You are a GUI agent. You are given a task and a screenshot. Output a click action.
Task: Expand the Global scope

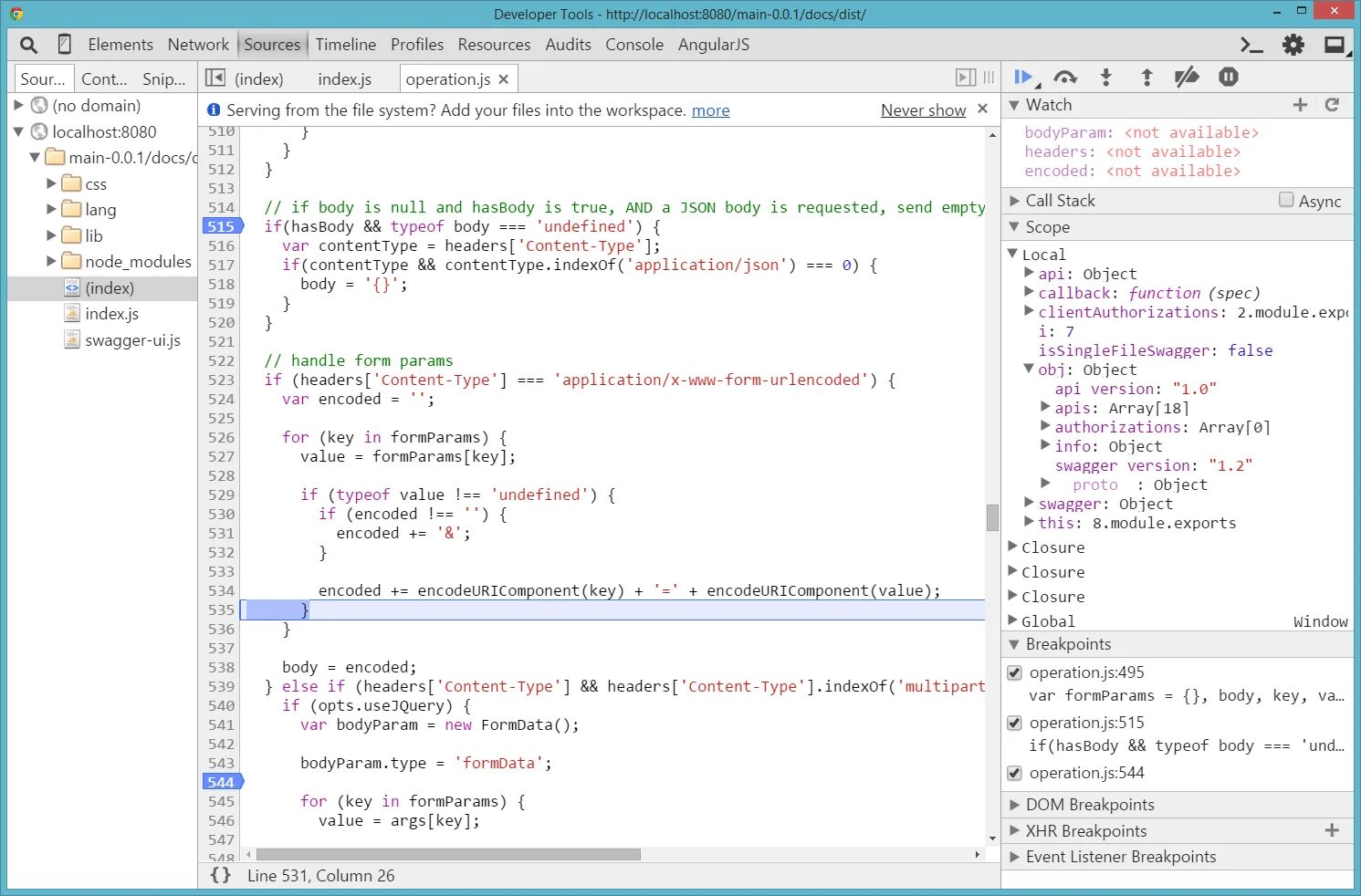tap(1012, 620)
